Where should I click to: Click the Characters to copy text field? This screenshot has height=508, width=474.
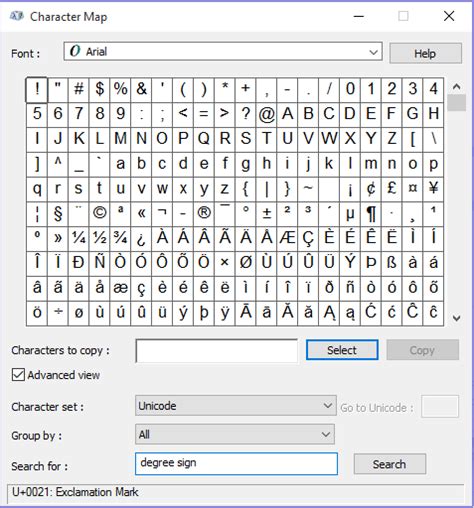point(217,351)
